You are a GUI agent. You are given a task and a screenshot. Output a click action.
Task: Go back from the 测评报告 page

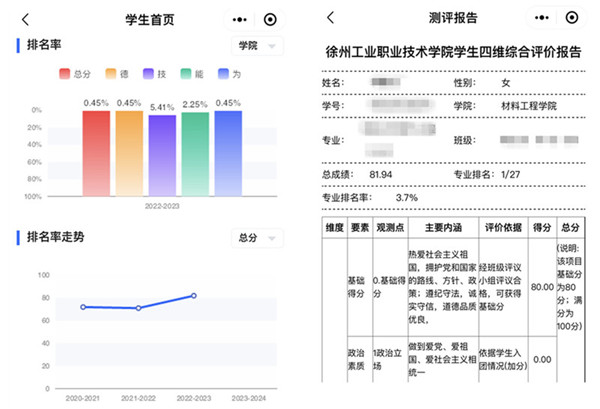pyautogui.click(x=331, y=17)
